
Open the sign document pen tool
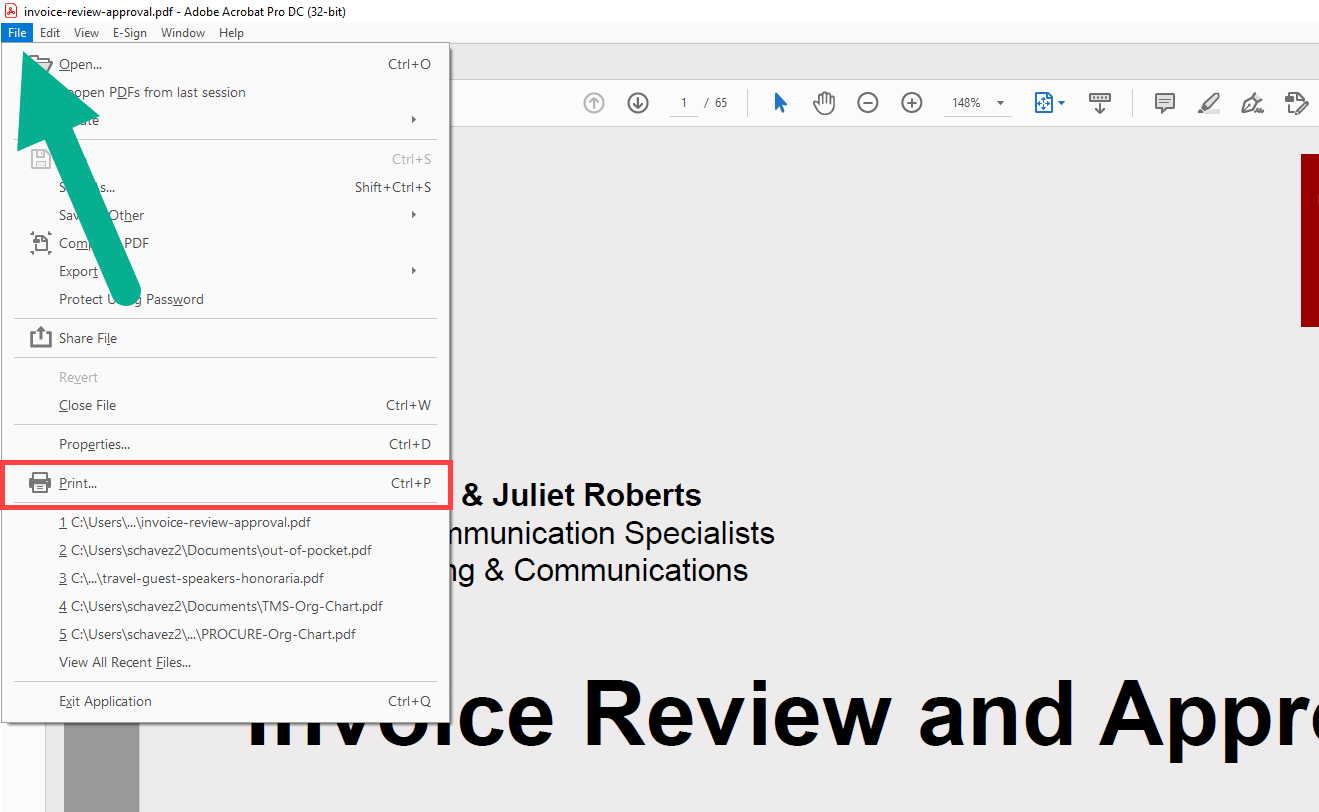(x=1253, y=103)
